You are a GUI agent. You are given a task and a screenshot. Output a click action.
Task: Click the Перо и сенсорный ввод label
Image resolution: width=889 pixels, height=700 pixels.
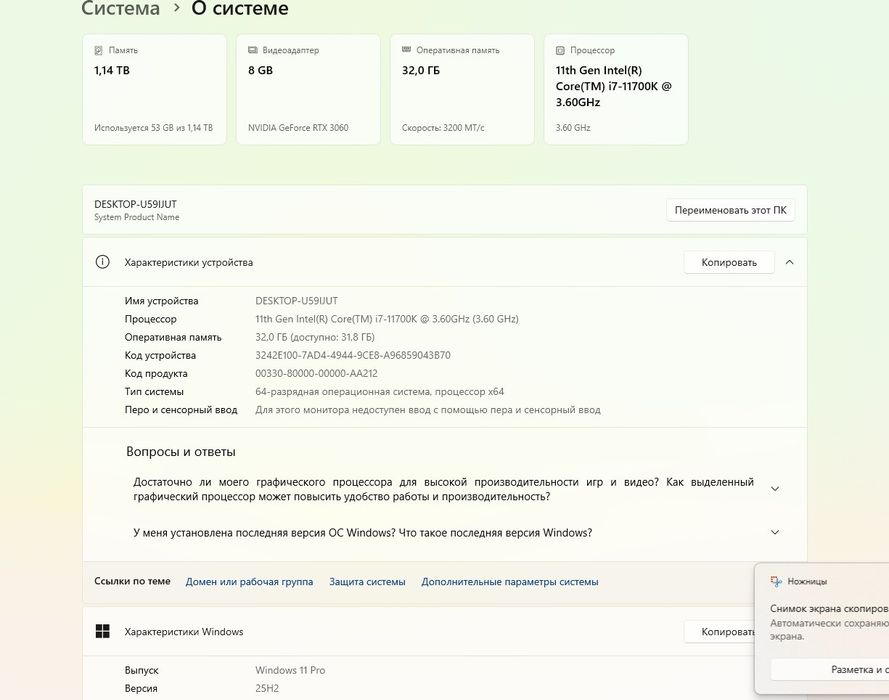(x=181, y=410)
